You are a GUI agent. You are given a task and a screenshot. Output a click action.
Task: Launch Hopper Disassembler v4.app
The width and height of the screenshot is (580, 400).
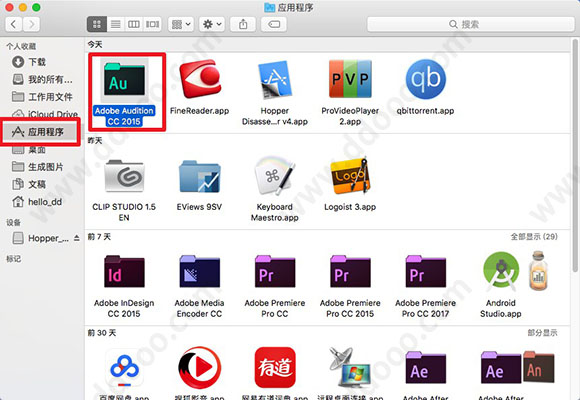(275, 80)
